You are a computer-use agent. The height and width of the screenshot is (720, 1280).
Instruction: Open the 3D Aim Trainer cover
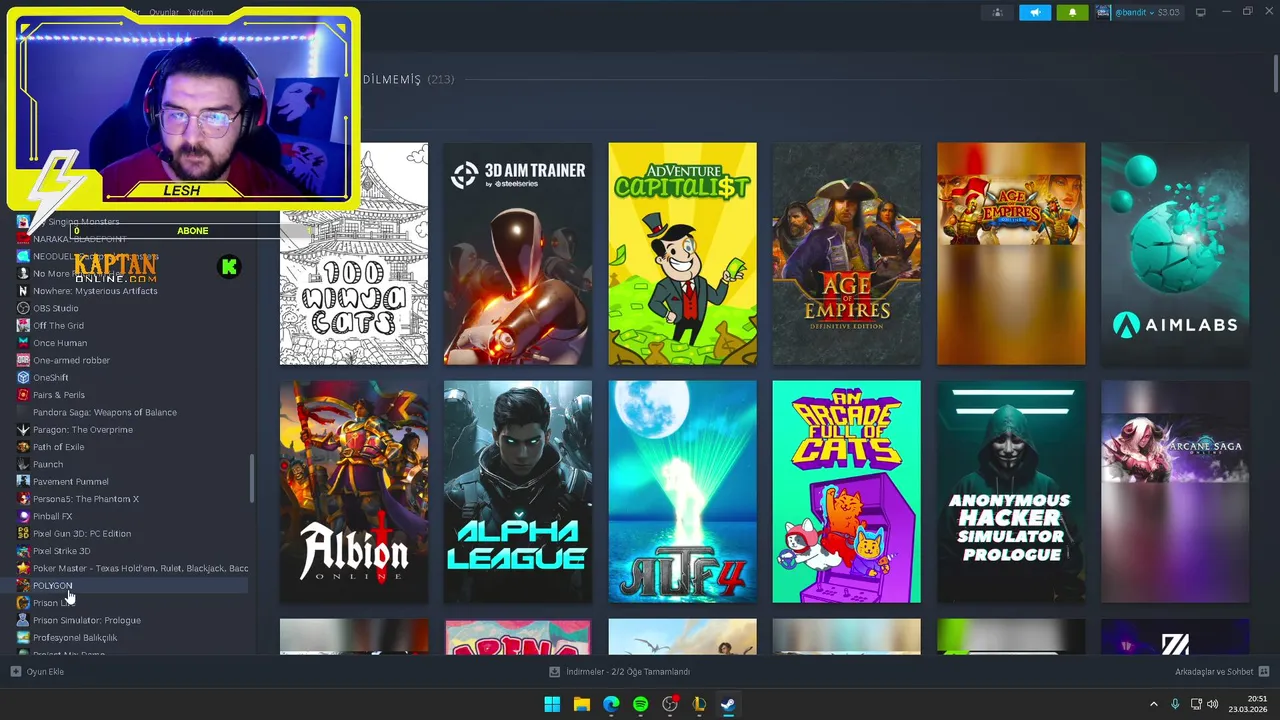[x=518, y=254]
